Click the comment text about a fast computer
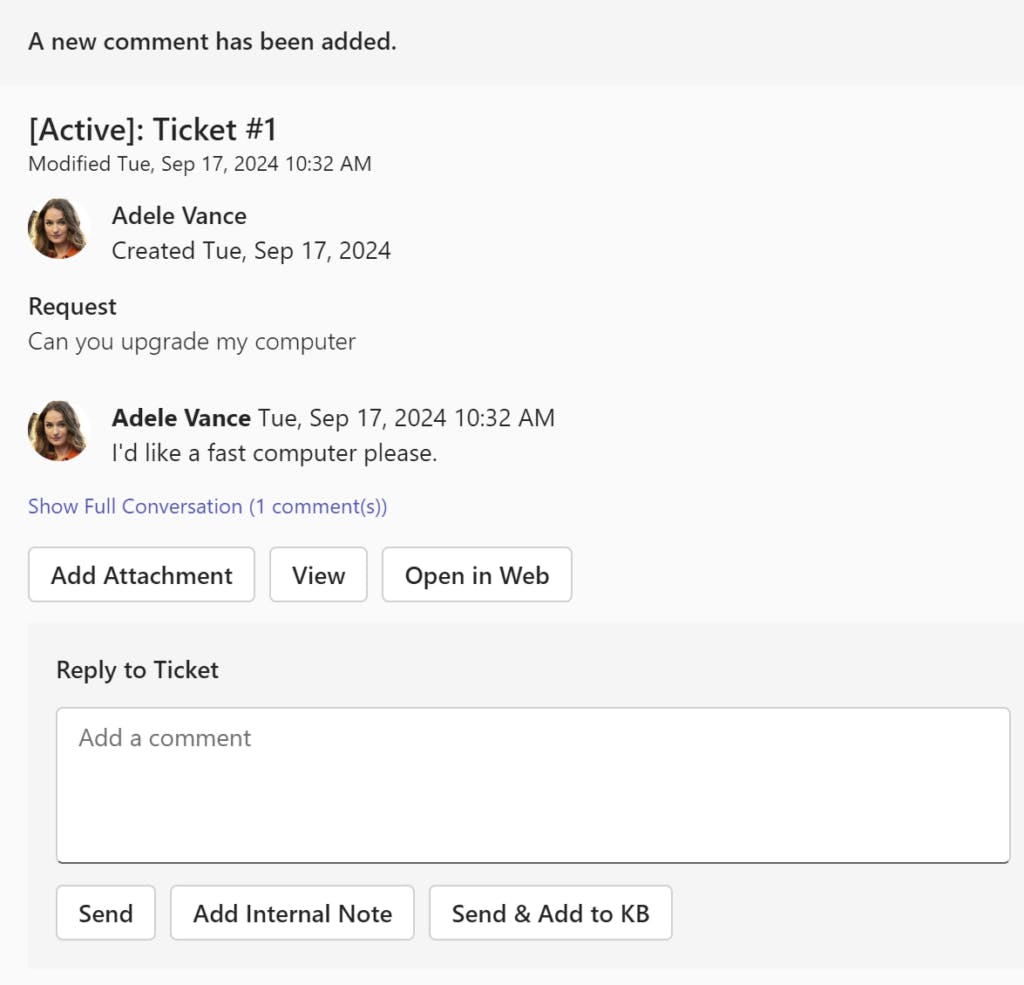This screenshot has height=985, width=1024. pyautogui.click(x=274, y=452)
